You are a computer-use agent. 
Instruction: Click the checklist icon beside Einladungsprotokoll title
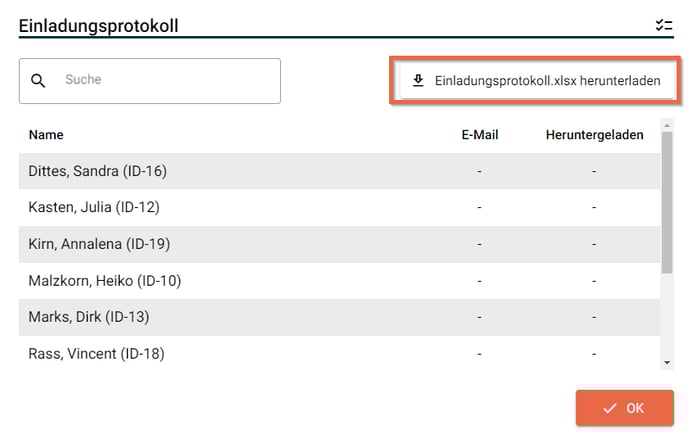[x=664, y=25]
